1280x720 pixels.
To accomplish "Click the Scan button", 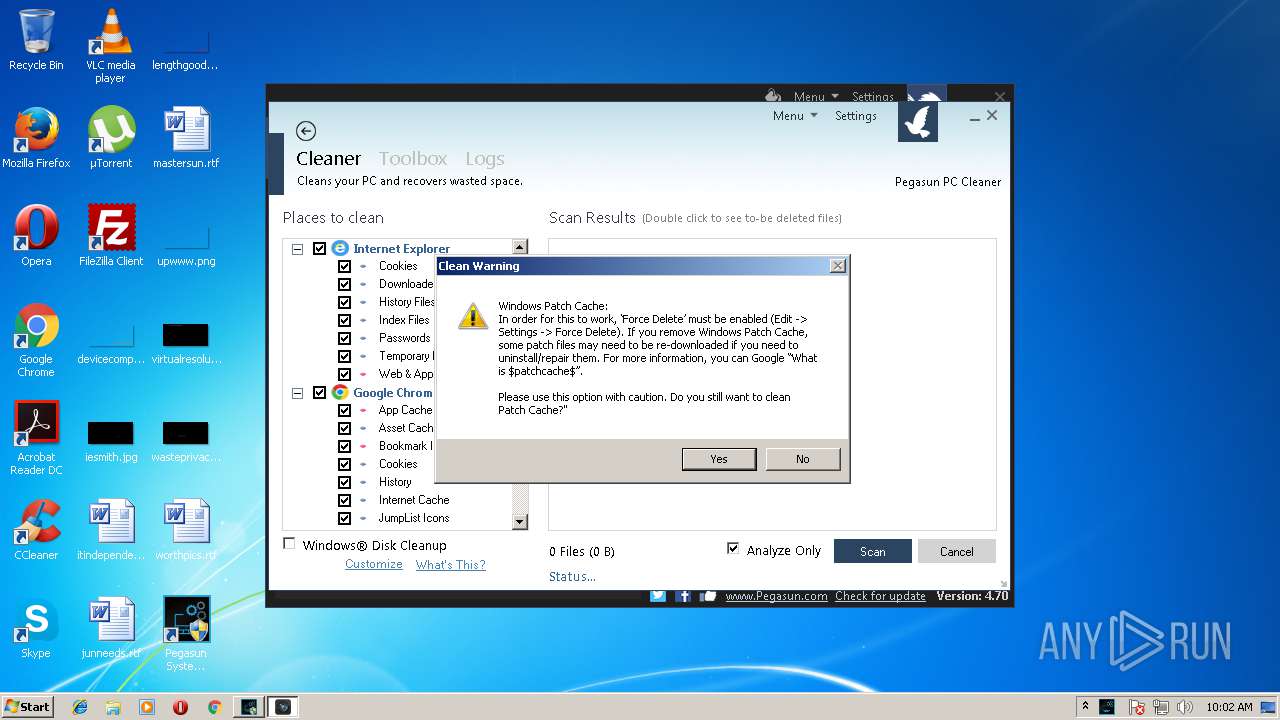I will 873,551.
